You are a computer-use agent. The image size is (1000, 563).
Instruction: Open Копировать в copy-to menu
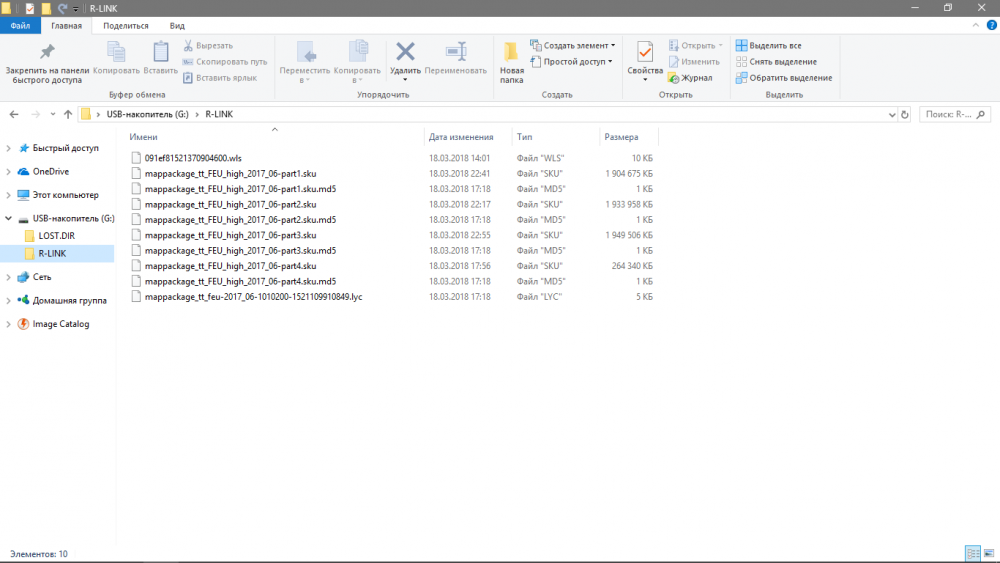[357, 62]
